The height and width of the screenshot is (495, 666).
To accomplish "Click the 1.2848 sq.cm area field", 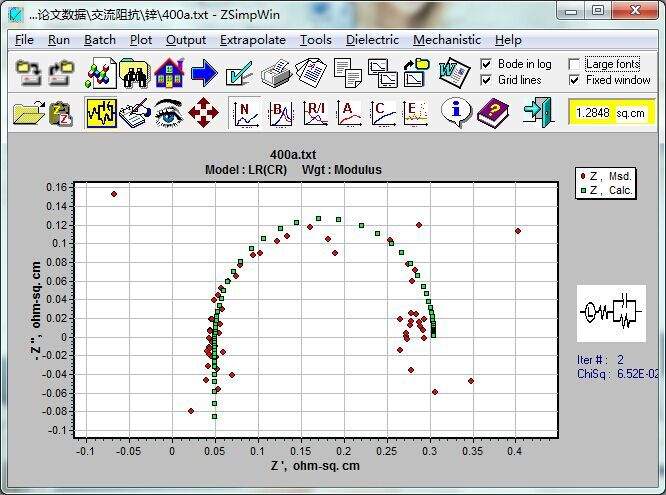I will (611, 113).
